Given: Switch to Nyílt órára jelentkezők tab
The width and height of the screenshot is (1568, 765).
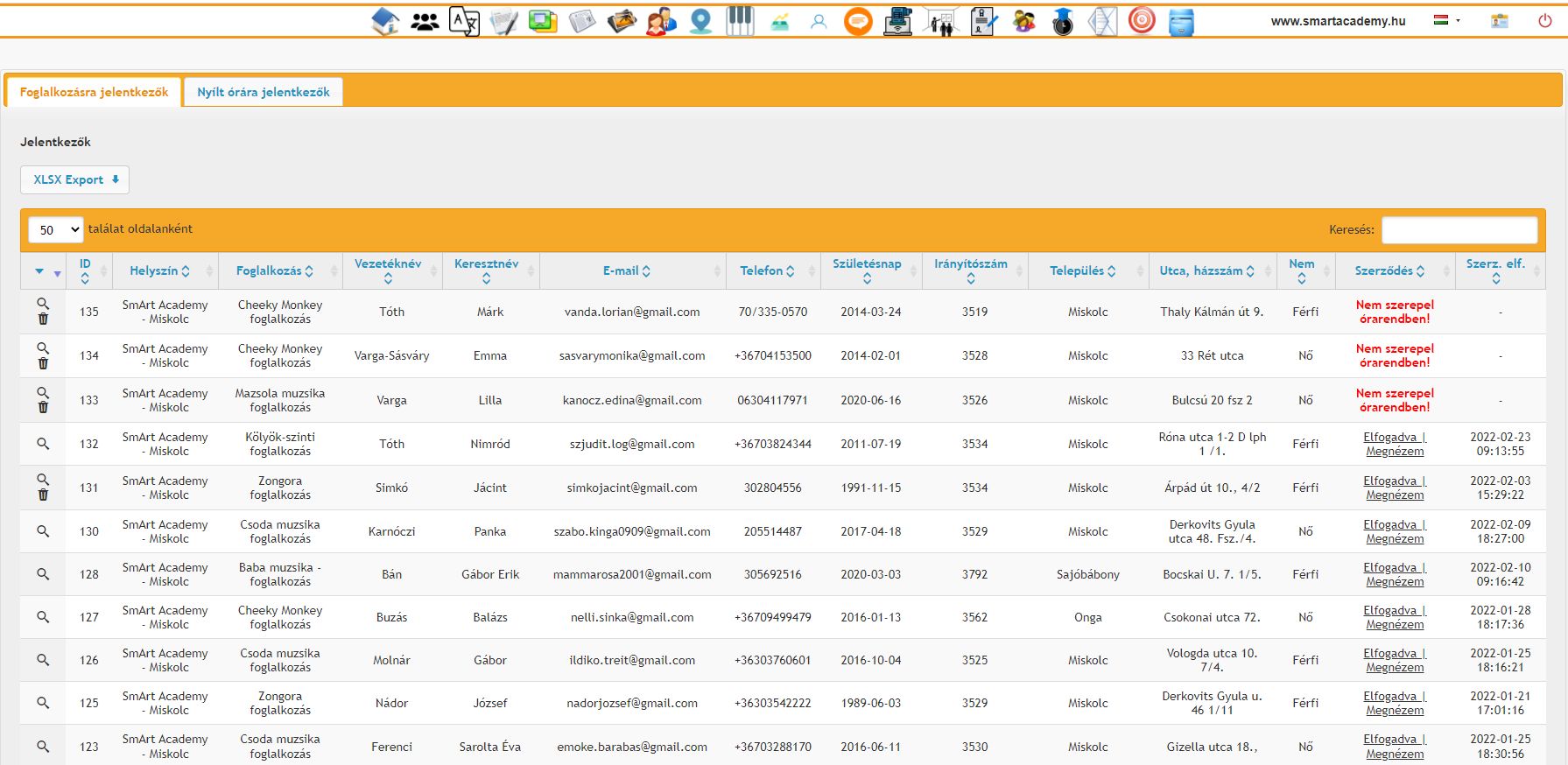Looking at the screenshot, I should [264, 92].
